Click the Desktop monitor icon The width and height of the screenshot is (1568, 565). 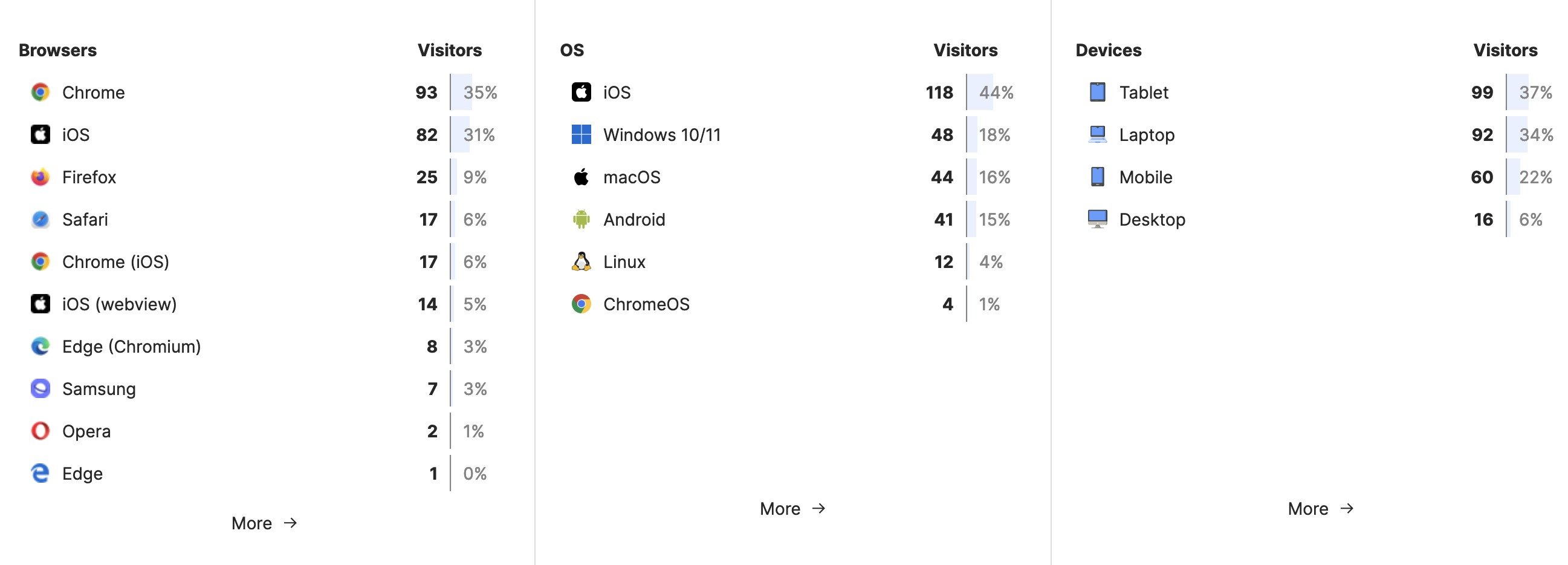1098,219
